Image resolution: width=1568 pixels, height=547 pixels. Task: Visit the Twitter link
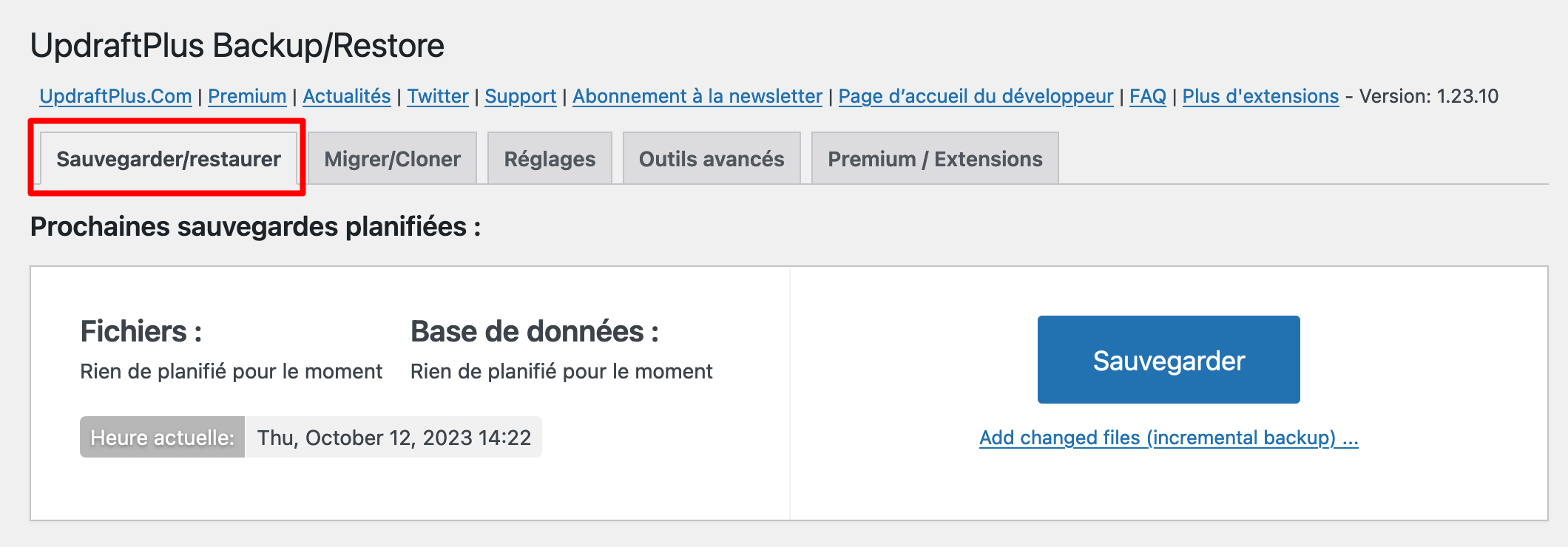438,97
